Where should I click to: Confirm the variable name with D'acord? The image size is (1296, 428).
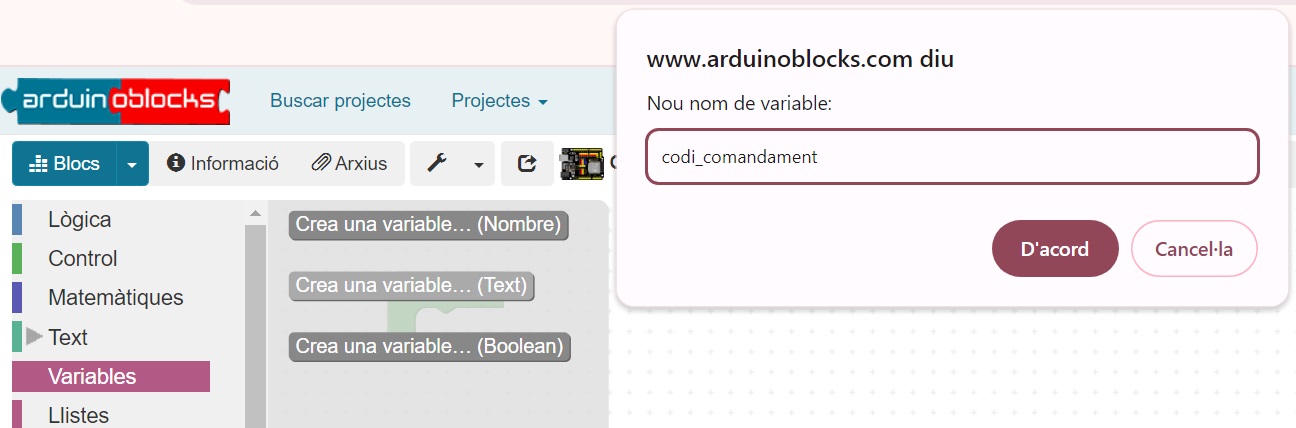[1054, 249]
